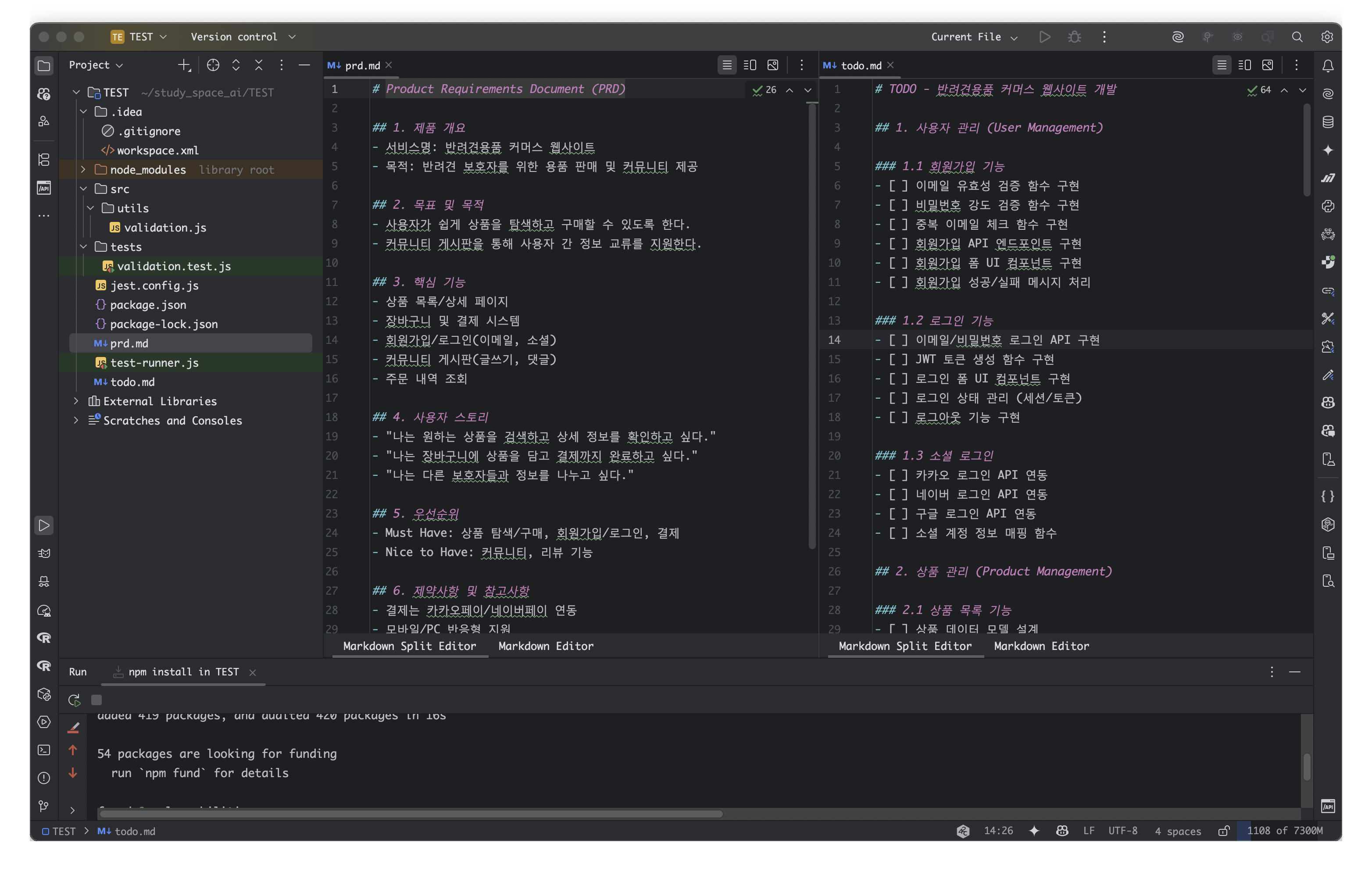Switch prd.md to editor-only view

click(x=726, y=65)
